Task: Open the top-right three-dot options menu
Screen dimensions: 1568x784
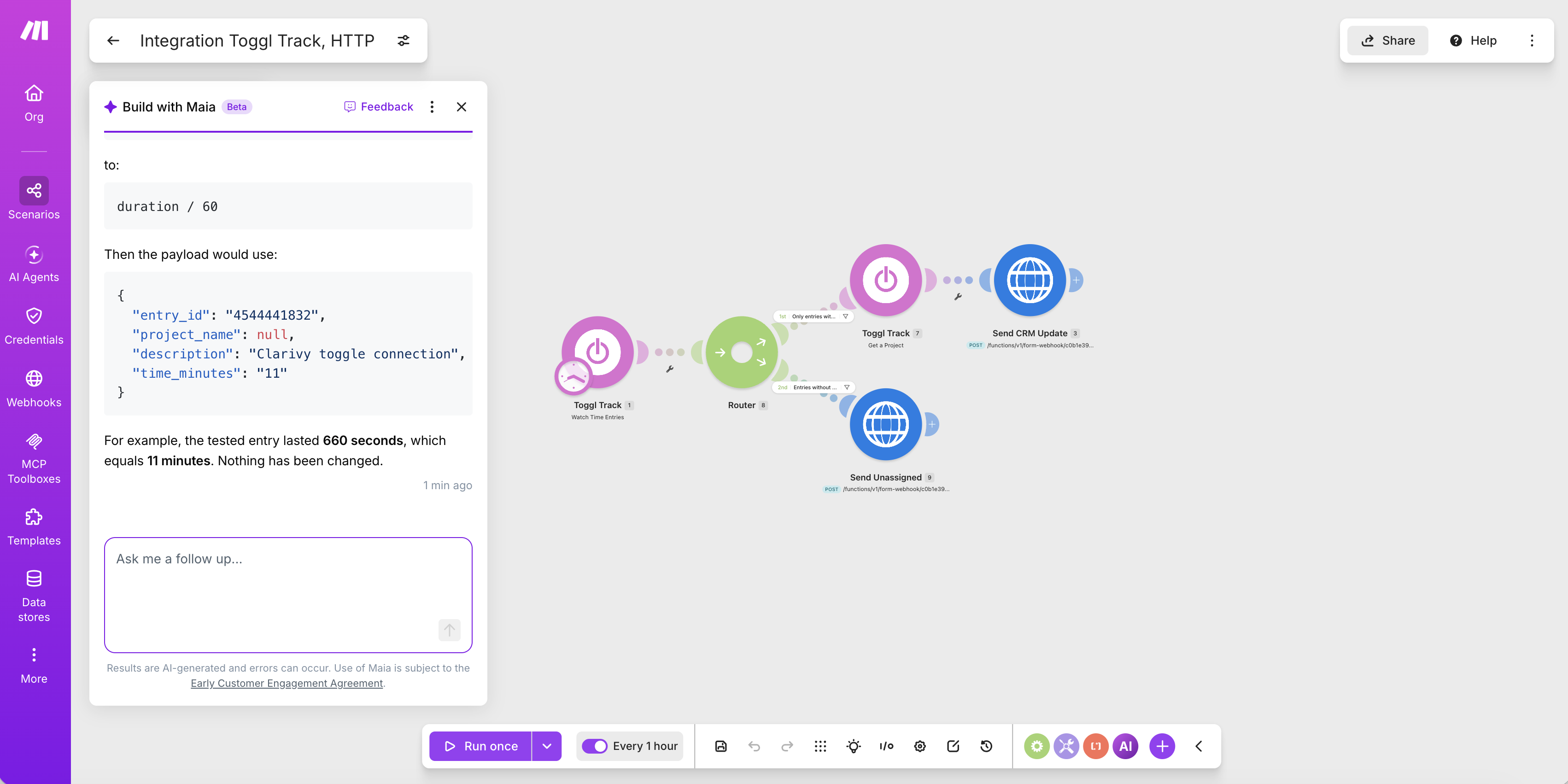Action: coord(1532,41)
